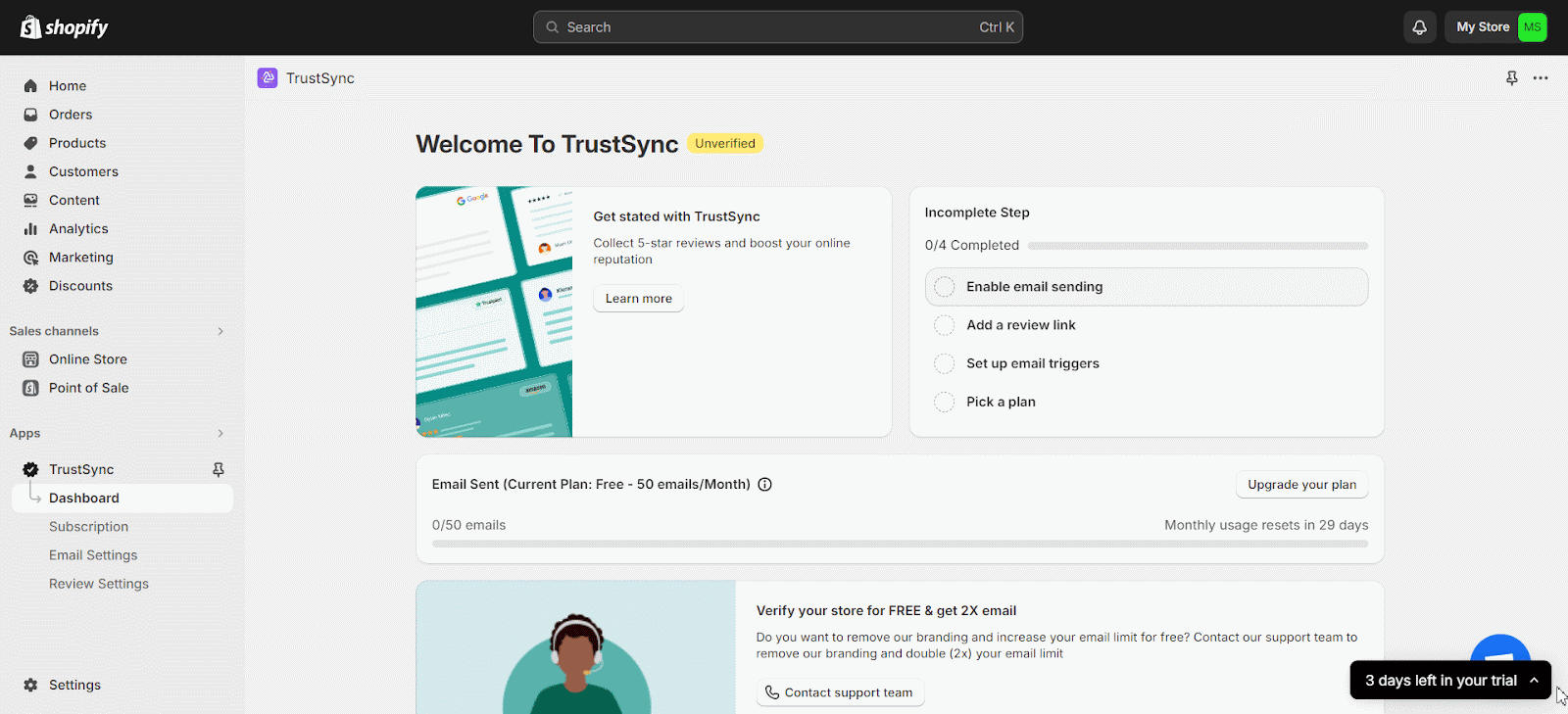The image size is (1568, 714).
Task: Click Upgrade your plan
Action: (1301, 485)
